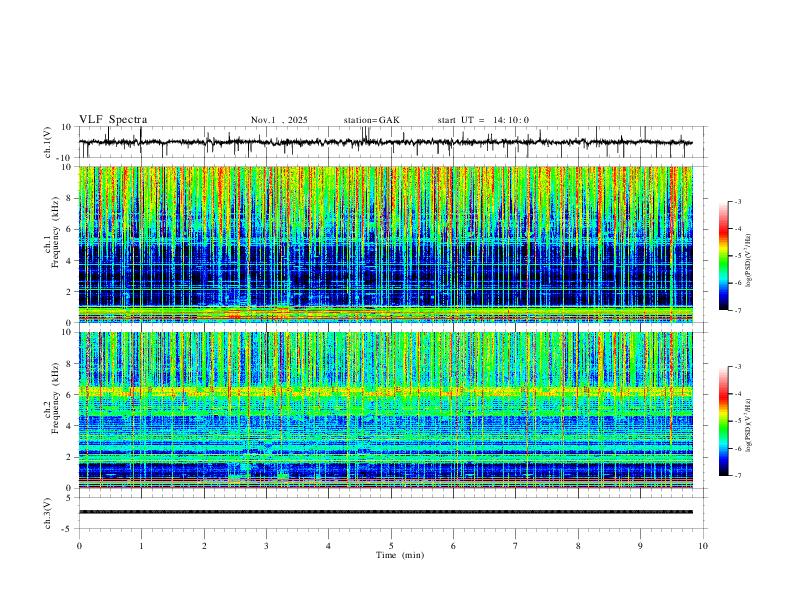Viewport: 792px width, 612px height.
Task: Click the '6' tick on time axis
Action: click(453, 546)
